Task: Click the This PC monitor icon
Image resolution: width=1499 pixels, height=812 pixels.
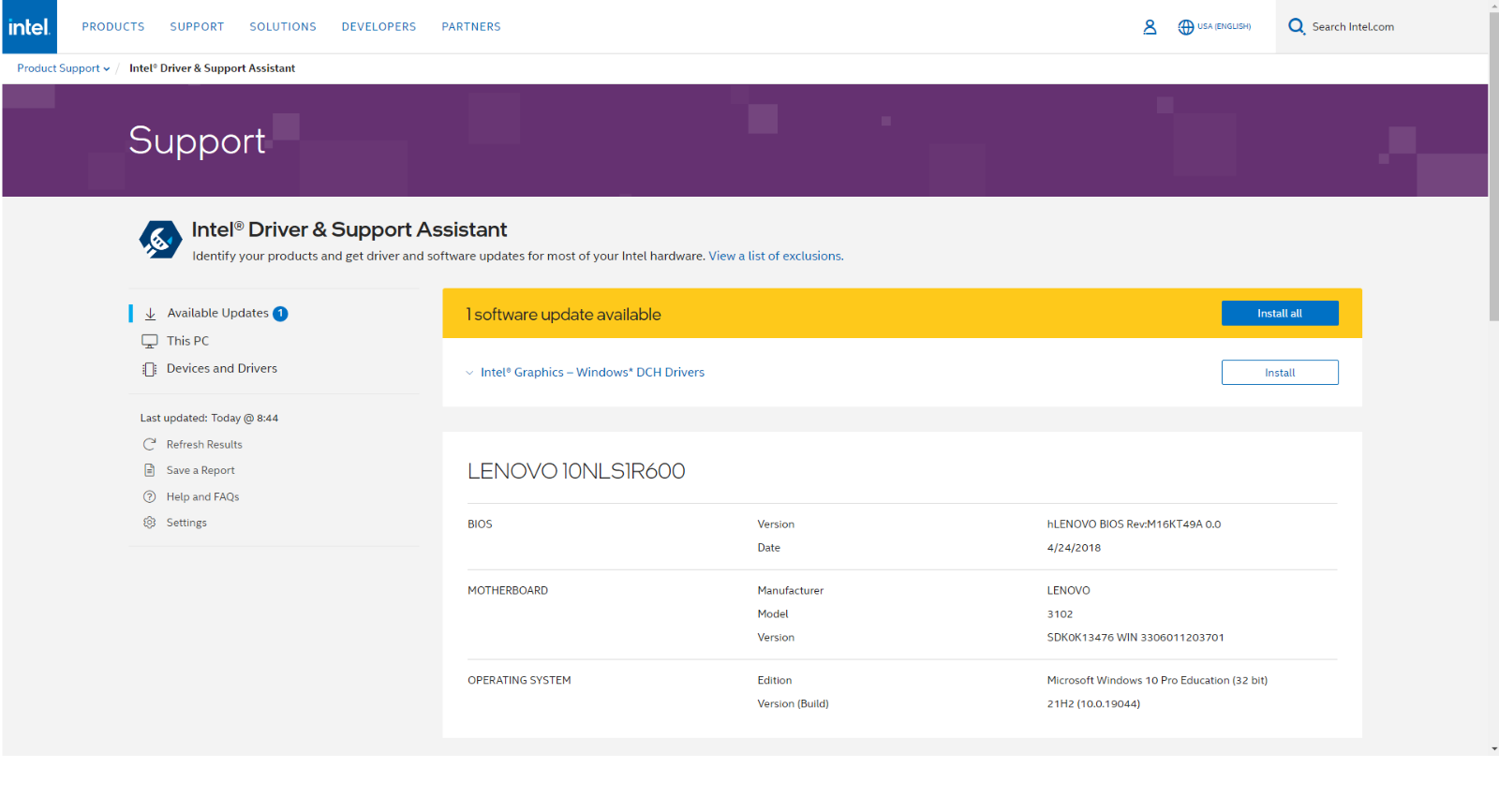Action: pos(149,341)
